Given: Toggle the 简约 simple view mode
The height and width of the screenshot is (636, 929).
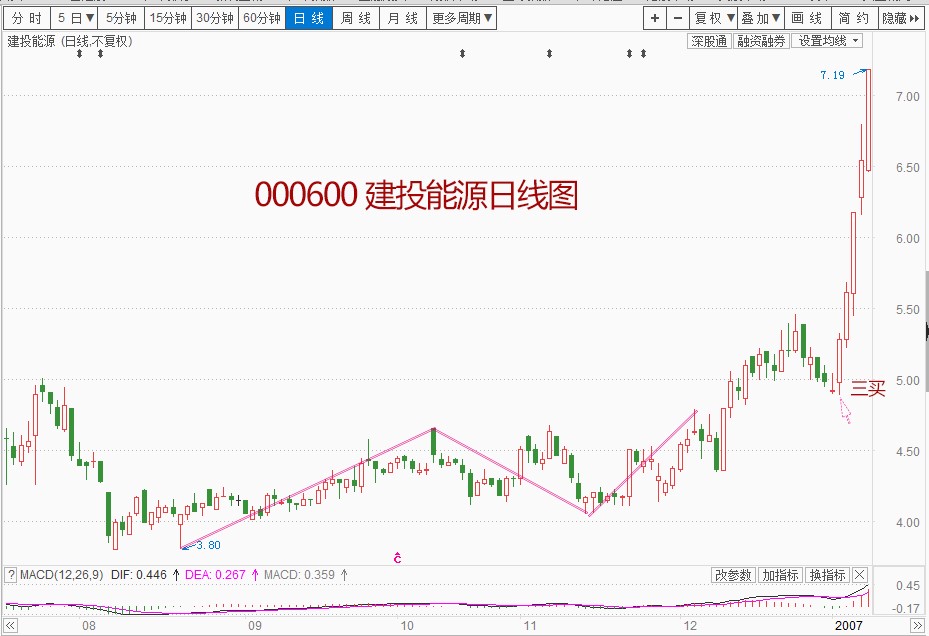Looking at the screenshot, I should 853,18.
